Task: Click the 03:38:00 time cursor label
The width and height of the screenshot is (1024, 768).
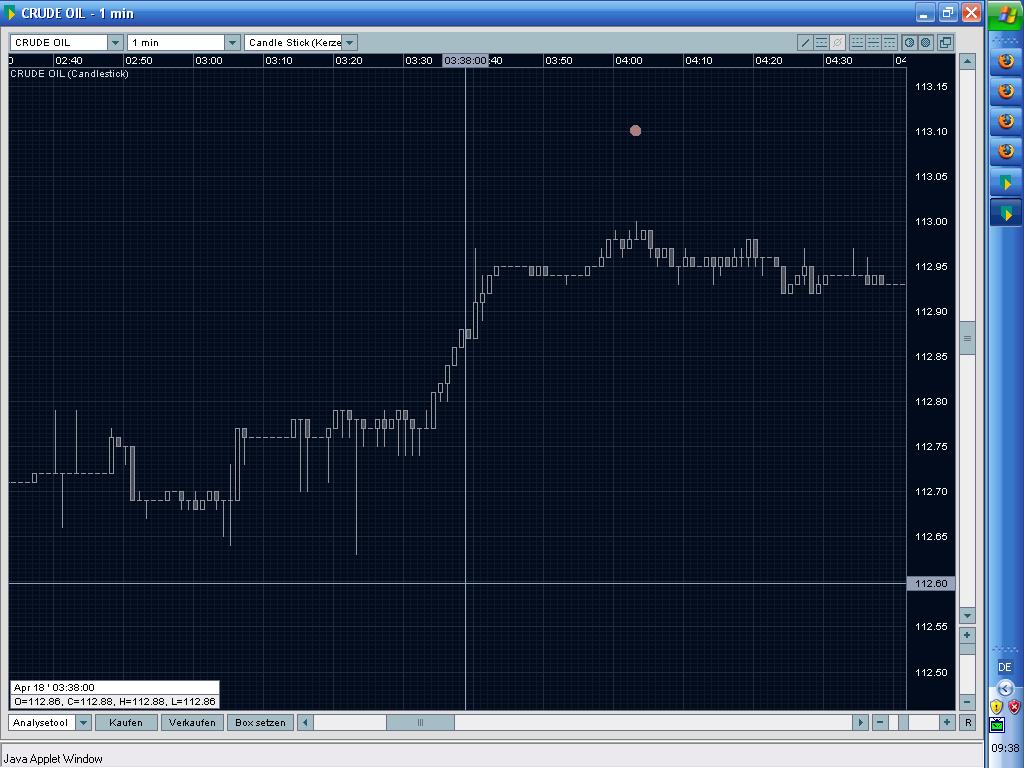Action: click(466, 61)
